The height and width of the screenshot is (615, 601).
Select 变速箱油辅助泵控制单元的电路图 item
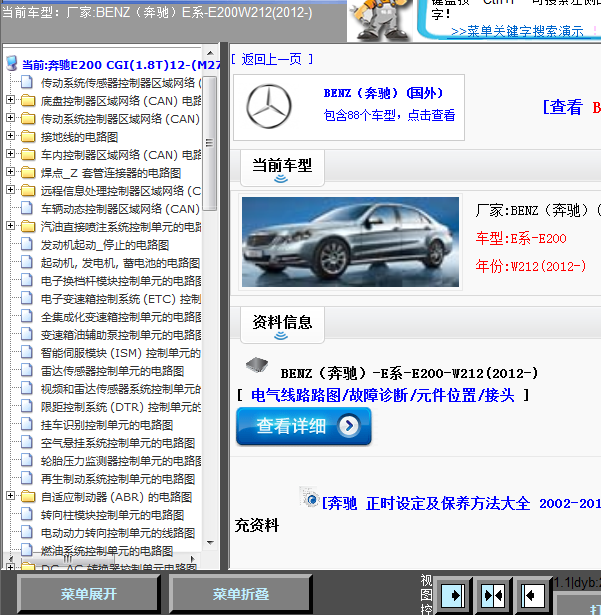coord(121,335)
